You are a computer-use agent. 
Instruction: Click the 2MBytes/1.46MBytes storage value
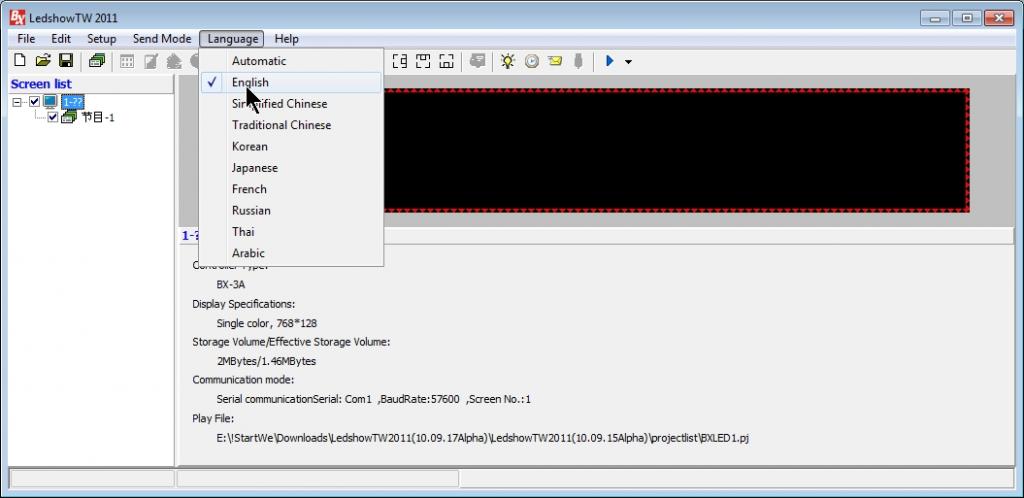[266, 361]
